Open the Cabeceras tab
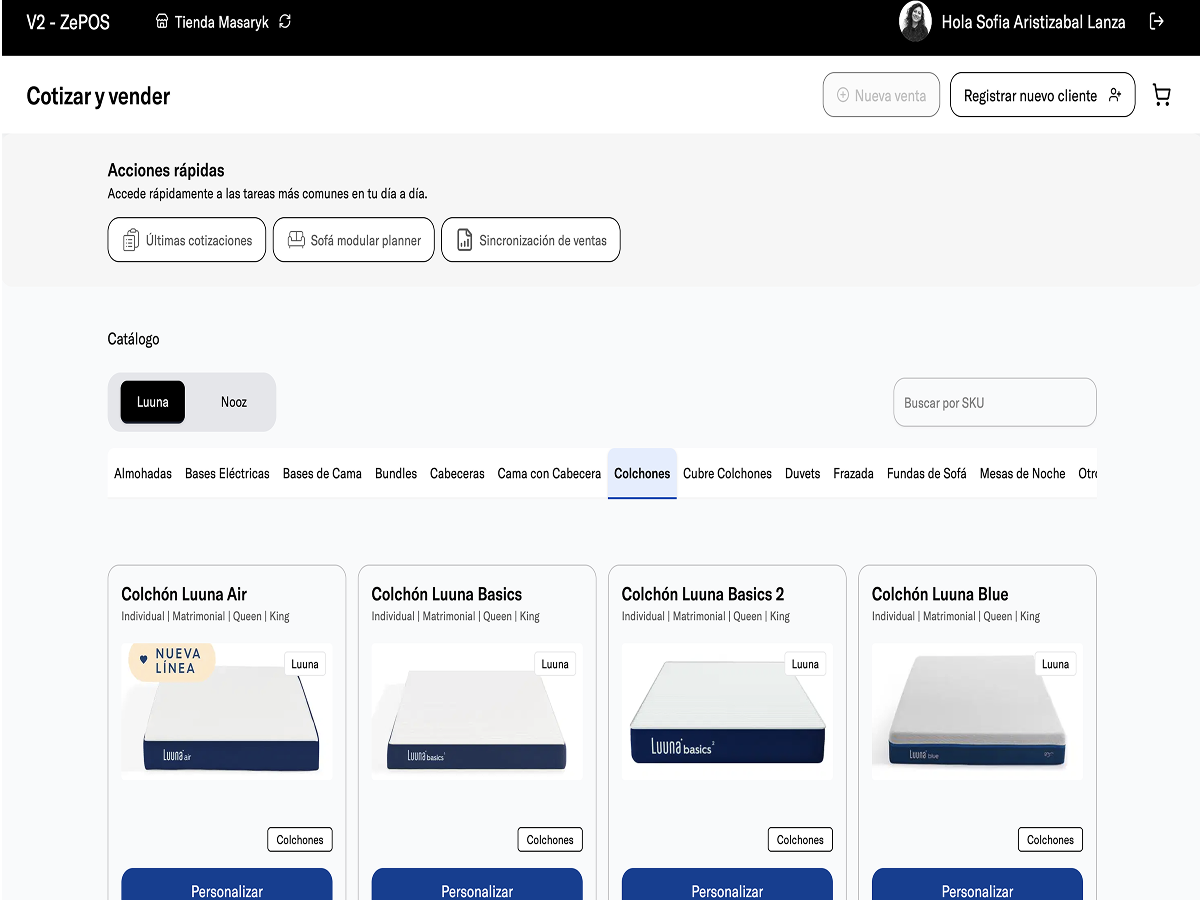 (457, 473)
